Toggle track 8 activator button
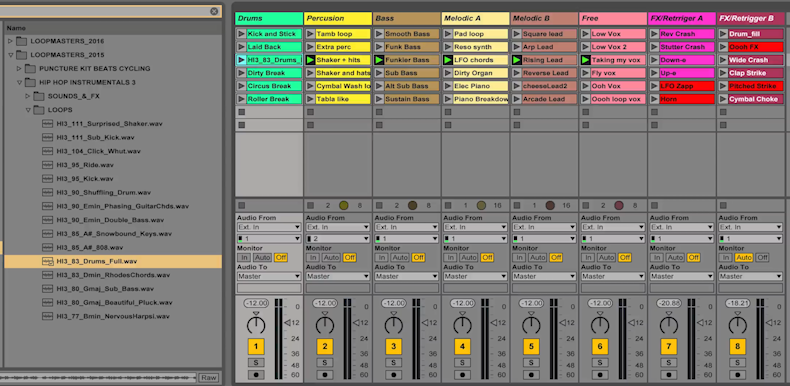The height and width of the screenshot is (386, 790). pyautogui.click(x=738, y=347)
